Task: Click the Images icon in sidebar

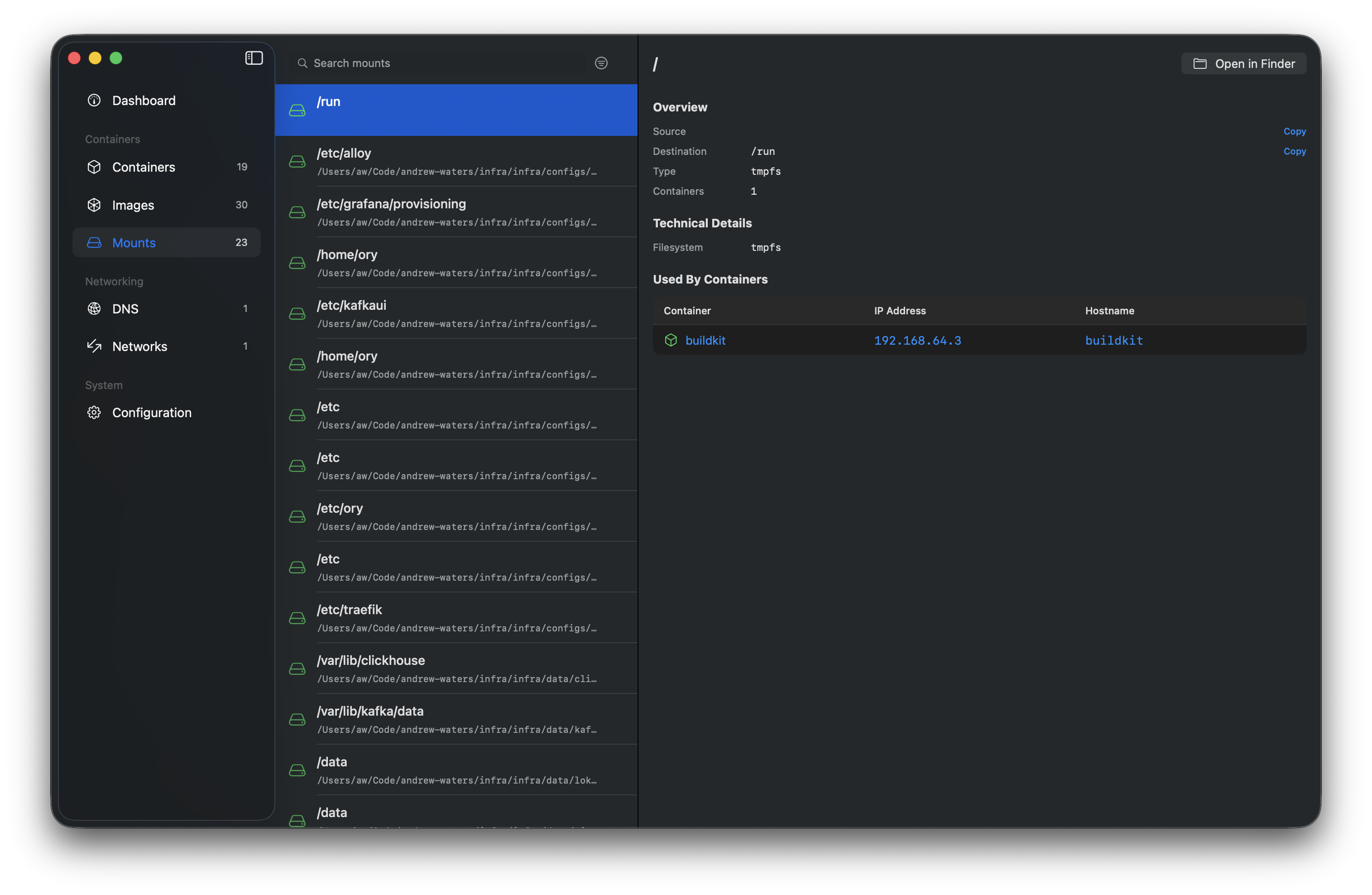Action: click(94, 205)
